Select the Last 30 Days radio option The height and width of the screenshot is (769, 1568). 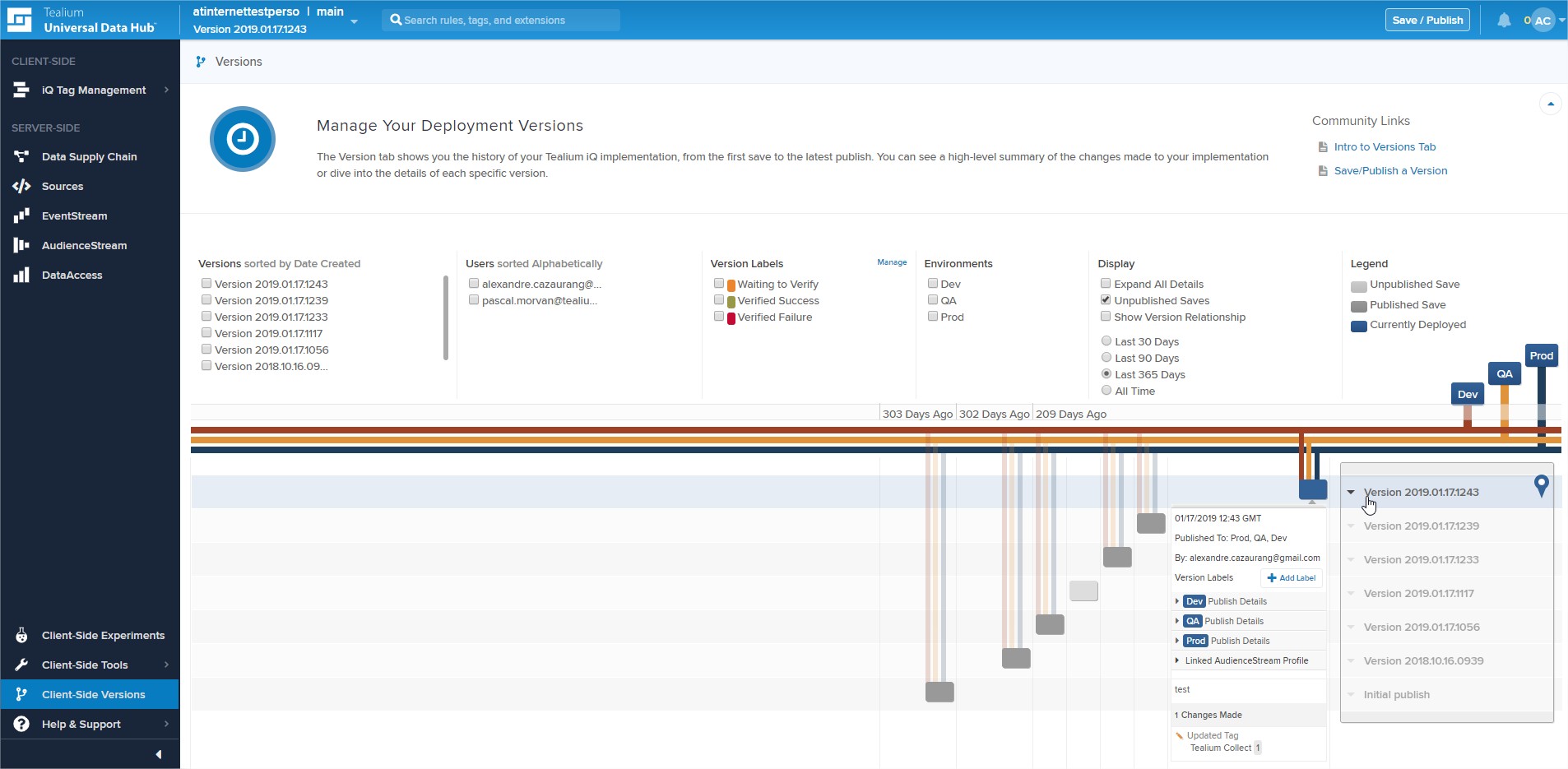[x=1106, y=341]
